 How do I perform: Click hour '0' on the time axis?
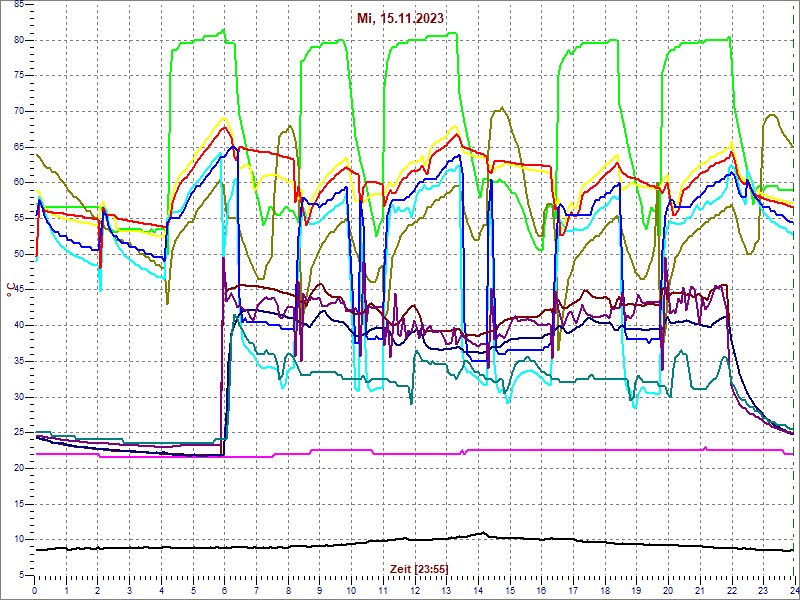35,589
